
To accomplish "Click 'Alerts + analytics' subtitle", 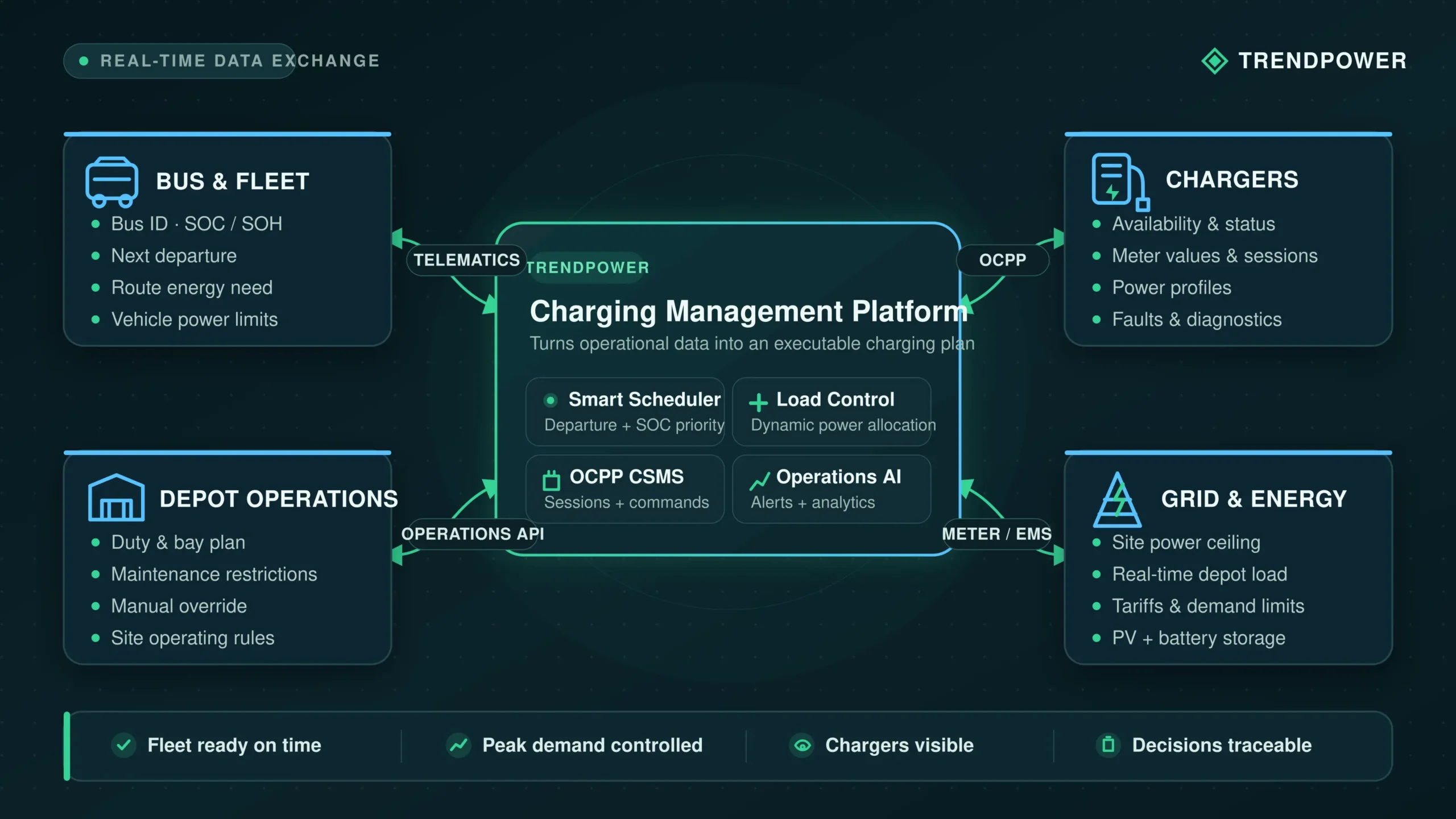I will 813,503.
